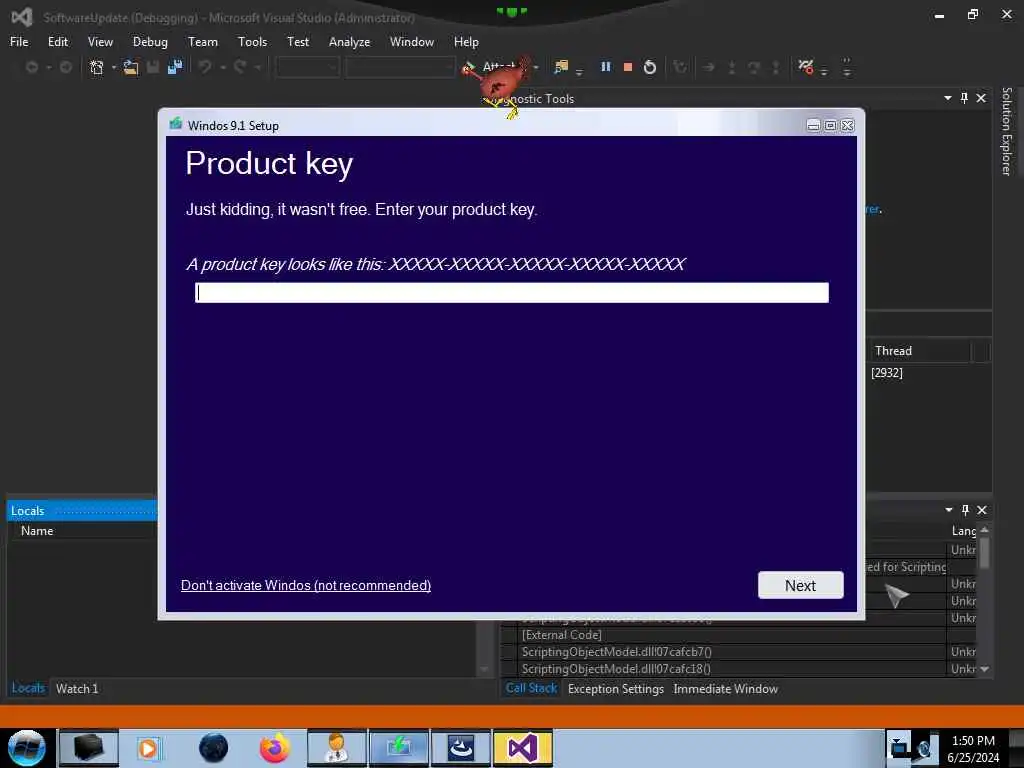
Task: Click the doctor figure taskbar icon
Action: [337, 748]
